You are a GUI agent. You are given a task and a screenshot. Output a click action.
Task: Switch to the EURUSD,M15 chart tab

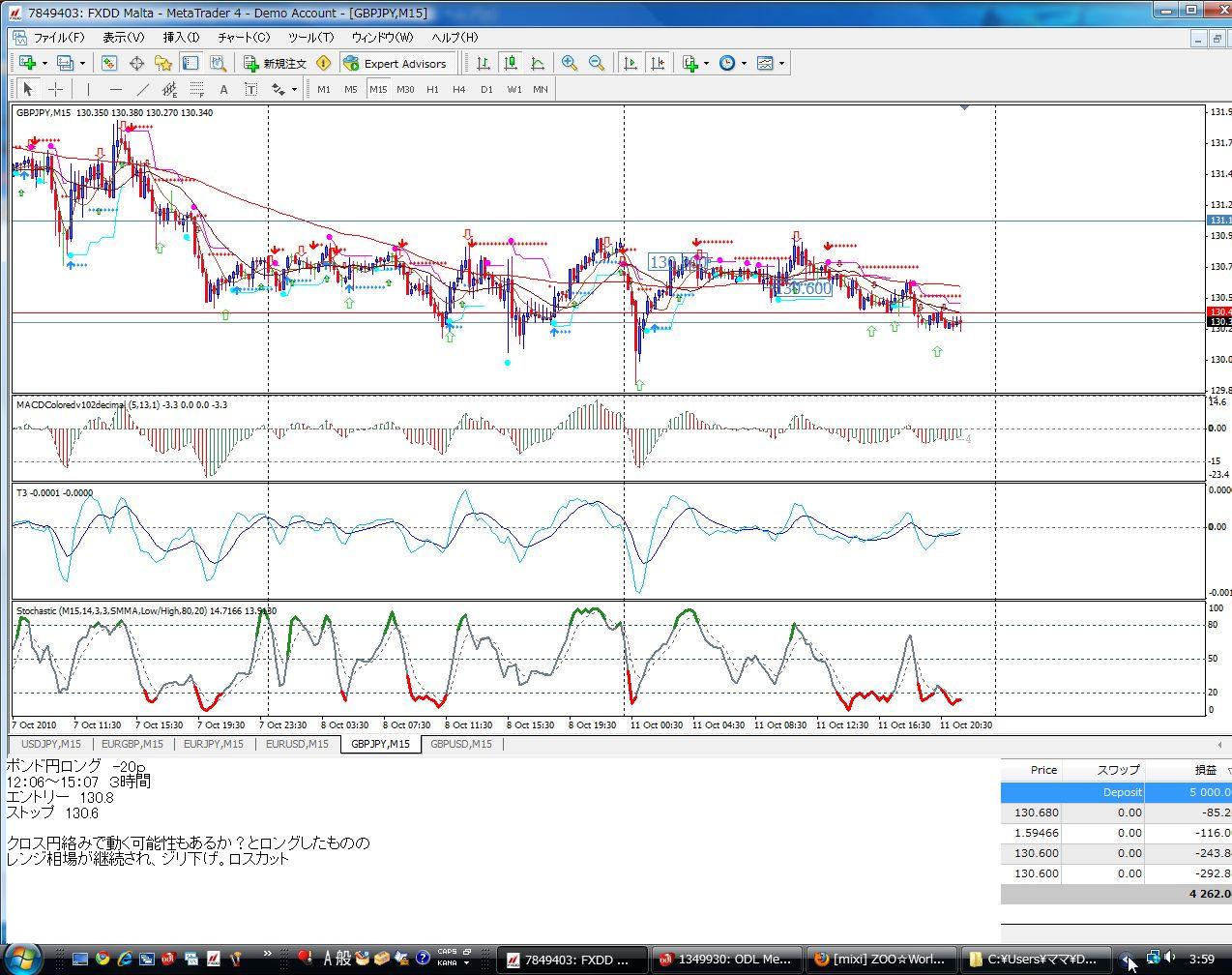(x=297, y=744)
